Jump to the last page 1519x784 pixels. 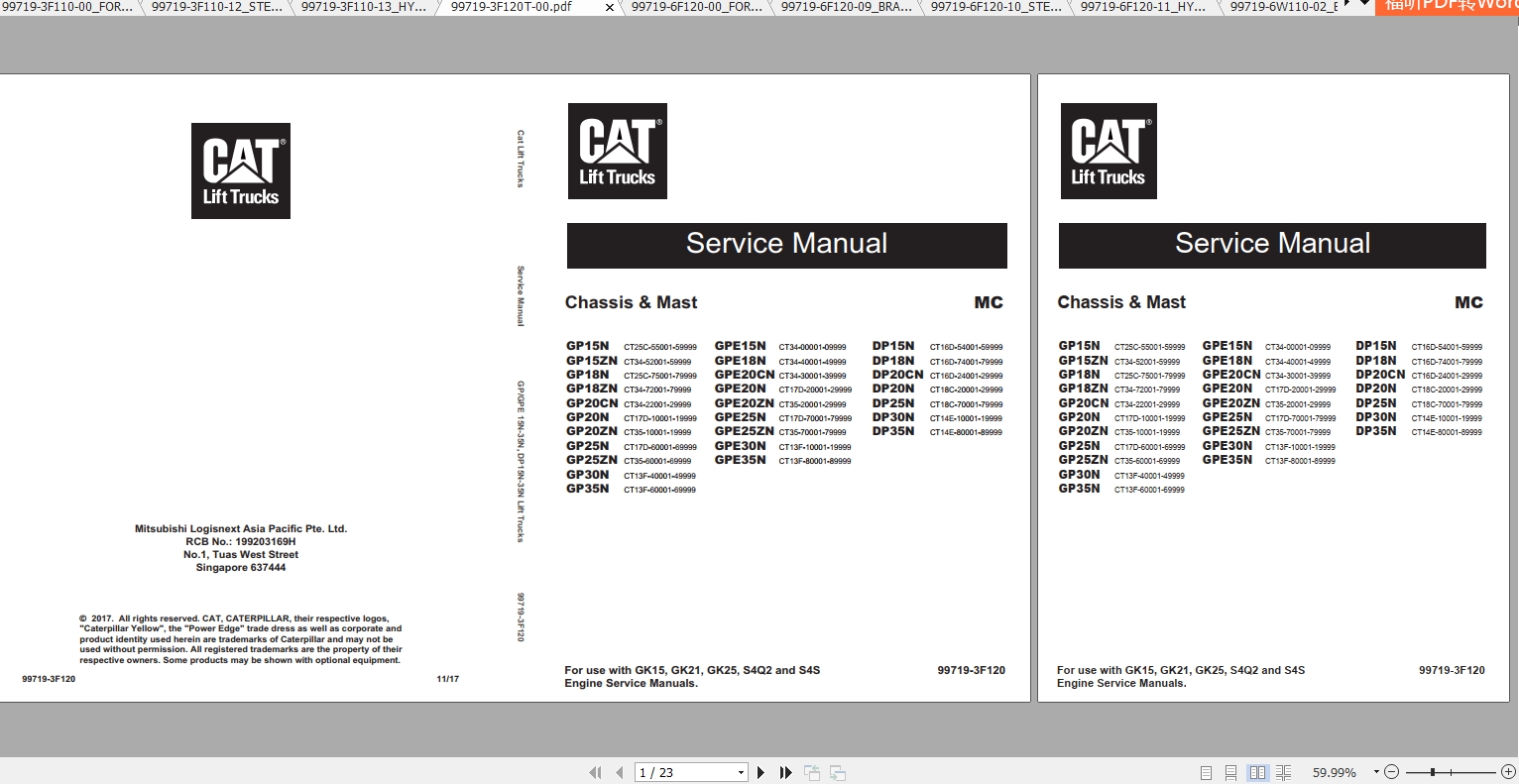[x=784, y=771]
